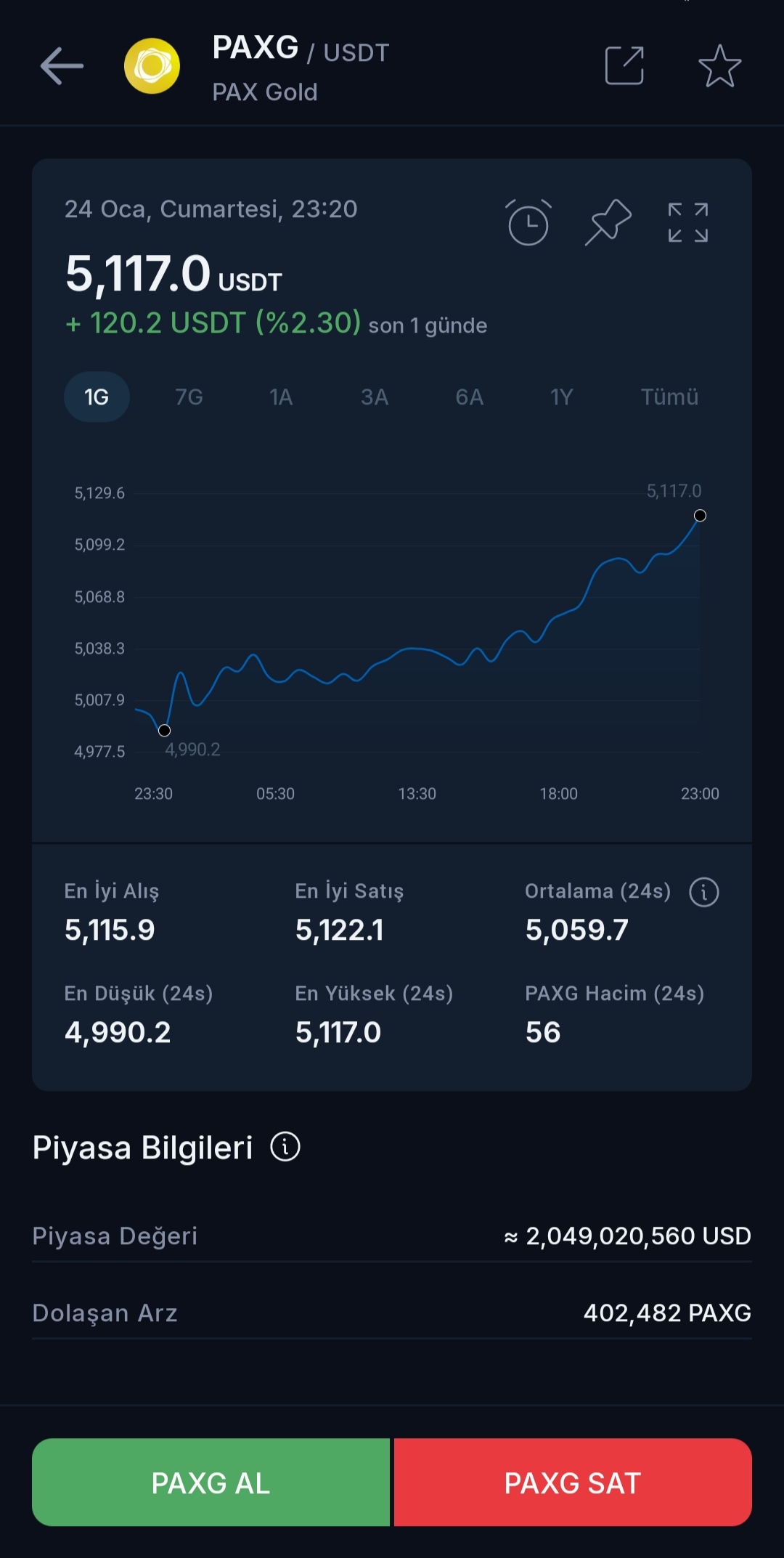This screenshot has height=1558, width=784.
Task: Tap the PAX Gold coin logo
Action: pyautogui.click(x=152, y=66)
